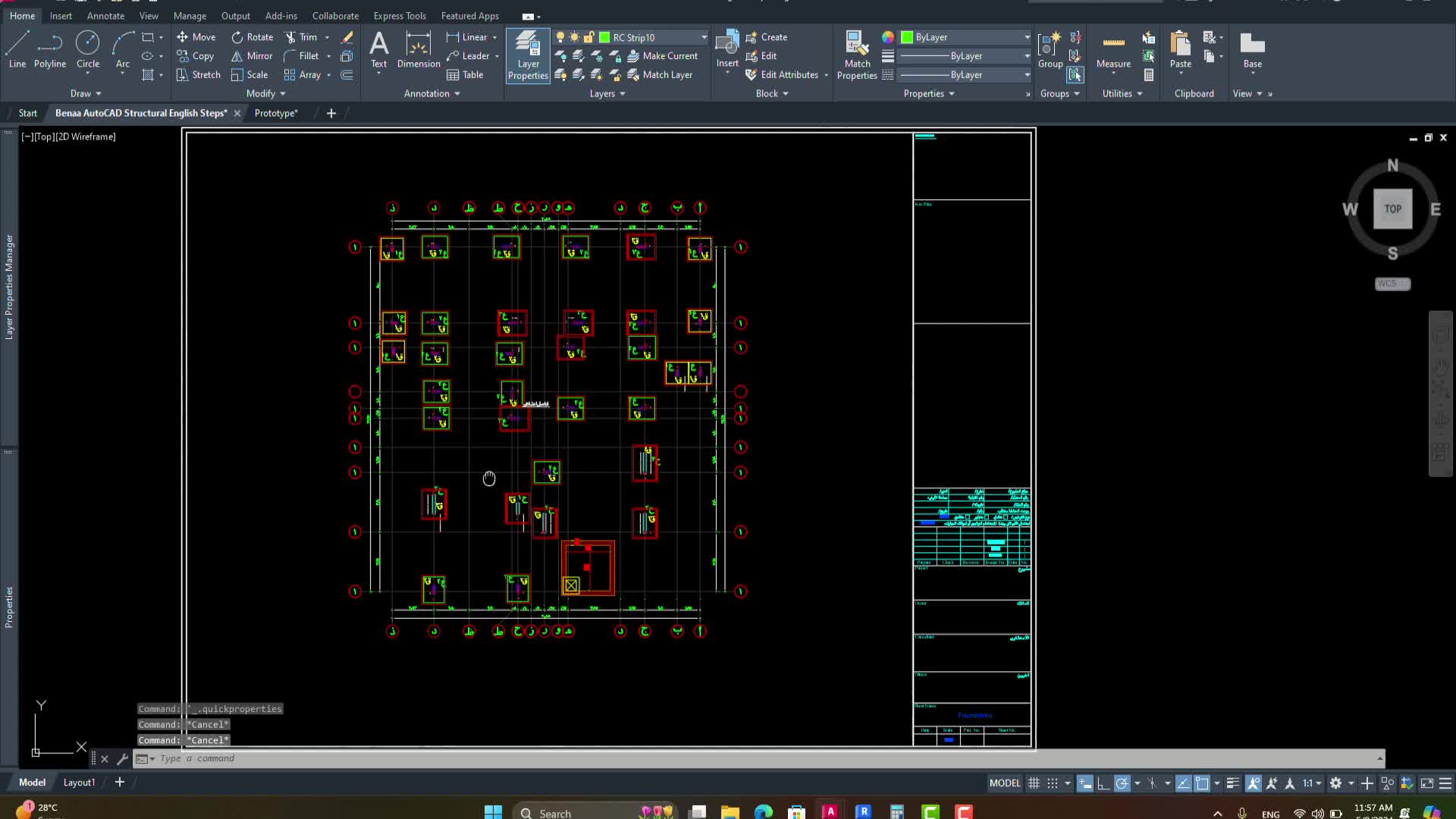Click the Mirror tool
Viewport: 1456px width, 819px height.
pyautogui.click(x=252, y=56)
